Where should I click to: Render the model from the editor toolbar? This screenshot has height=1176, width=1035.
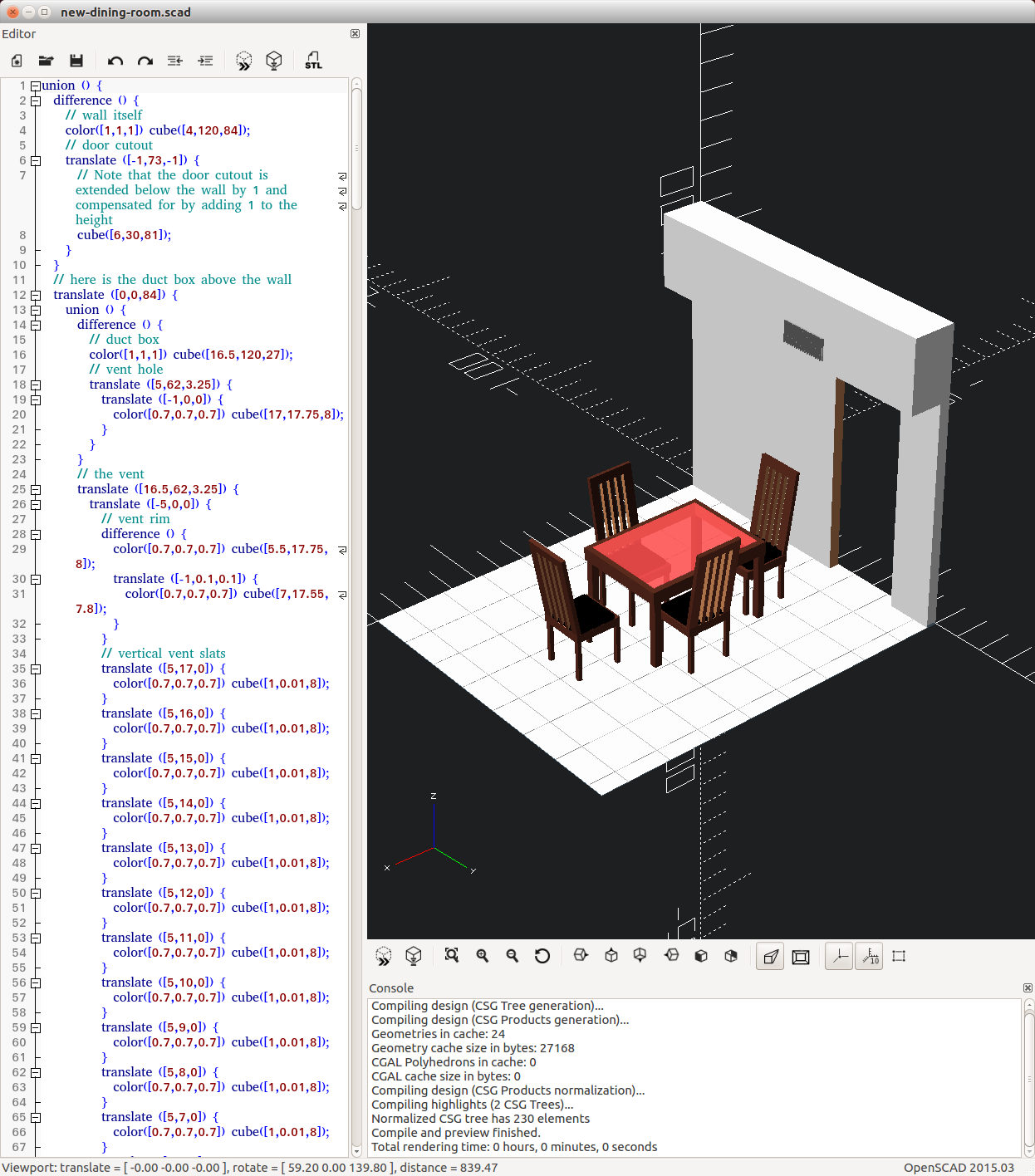(274, 61)
